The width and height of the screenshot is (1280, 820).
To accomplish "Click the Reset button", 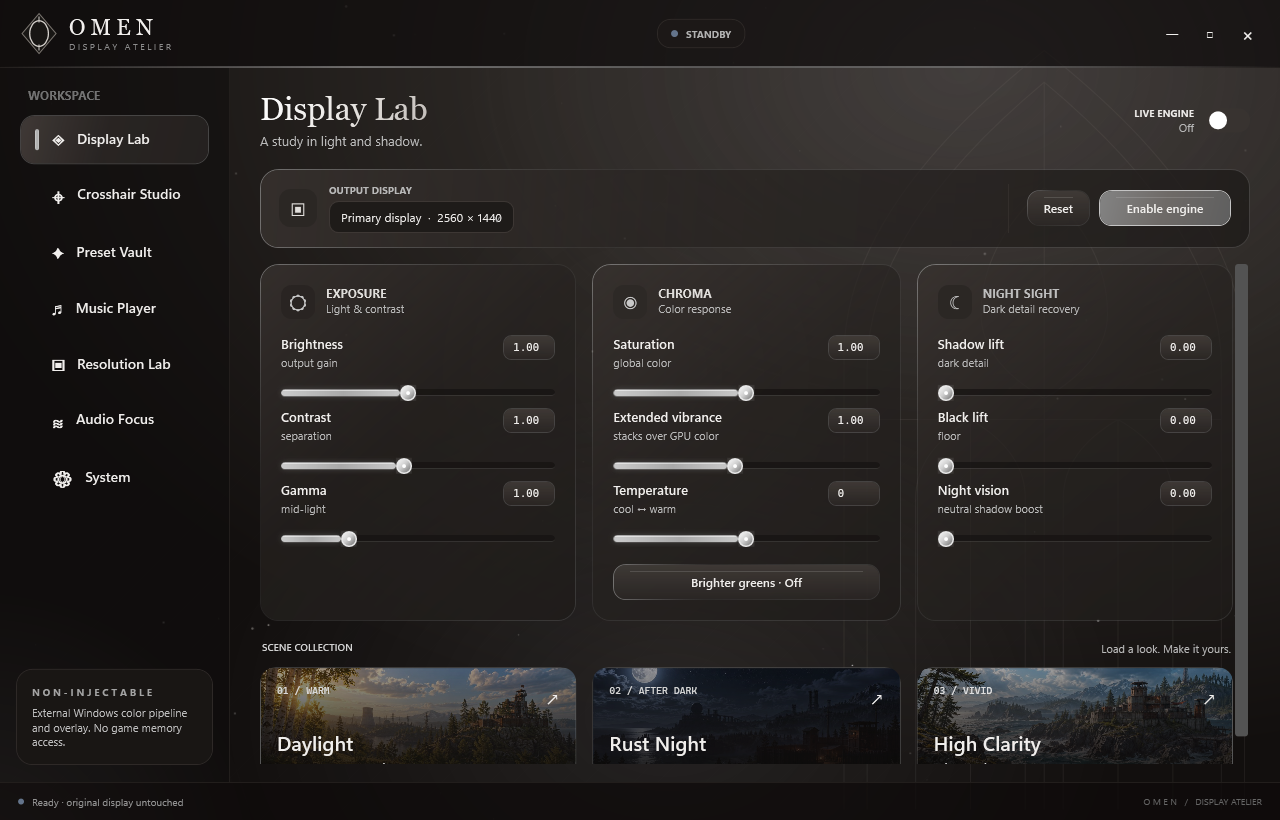I will 1058,209.
